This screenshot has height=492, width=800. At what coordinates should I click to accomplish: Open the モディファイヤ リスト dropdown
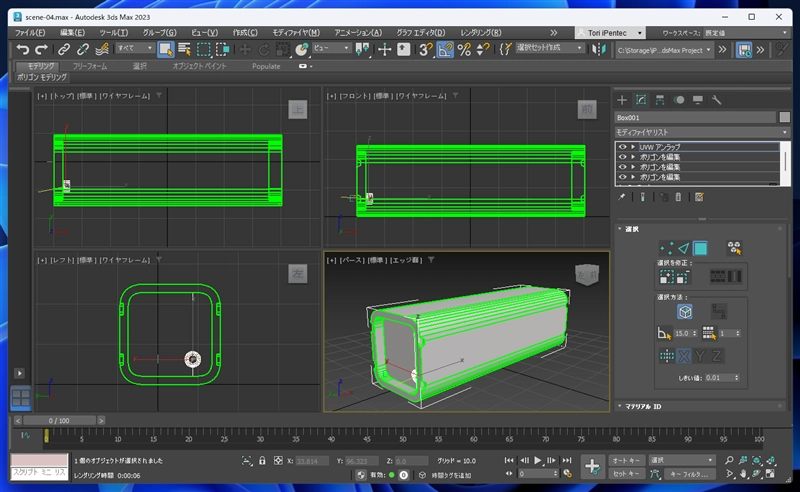(700, 132)
